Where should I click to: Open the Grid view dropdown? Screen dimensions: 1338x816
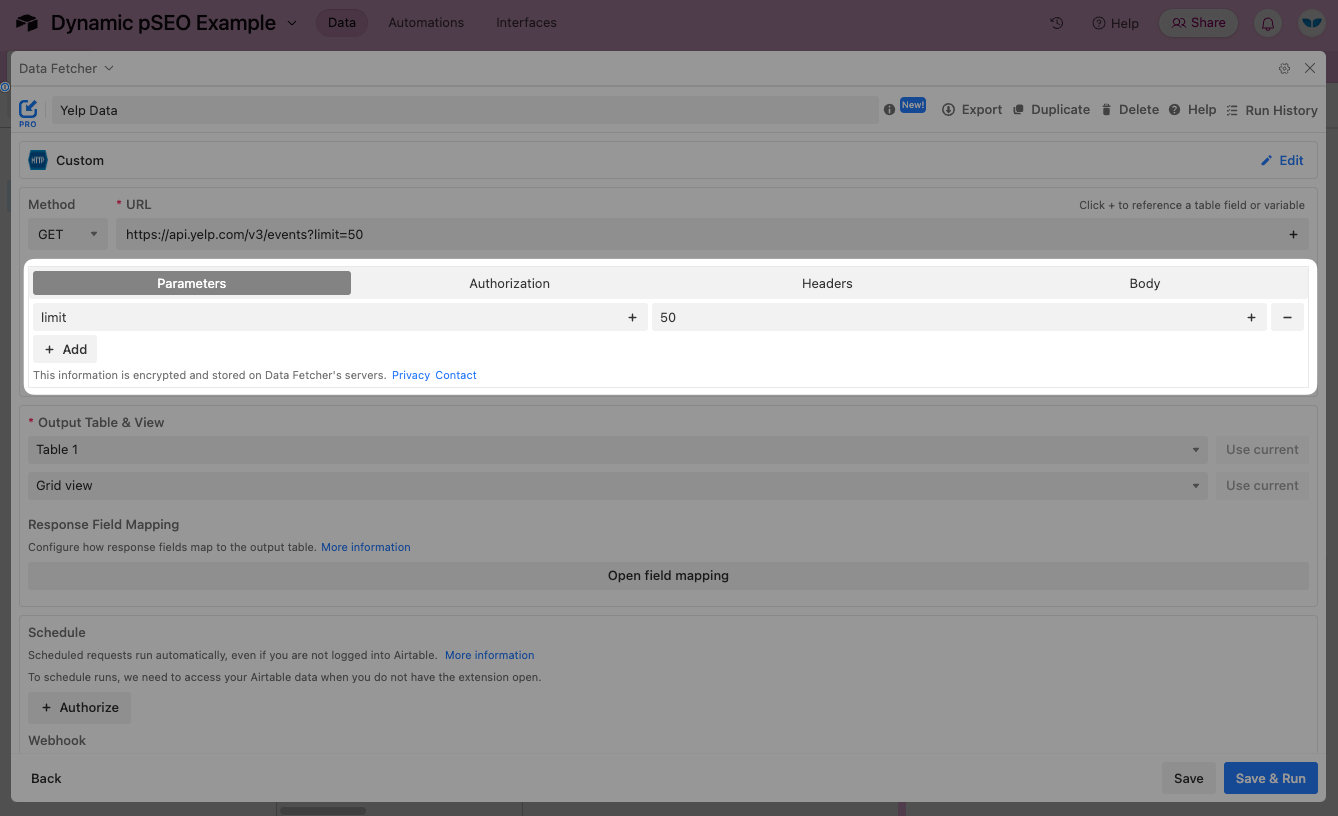618,485
